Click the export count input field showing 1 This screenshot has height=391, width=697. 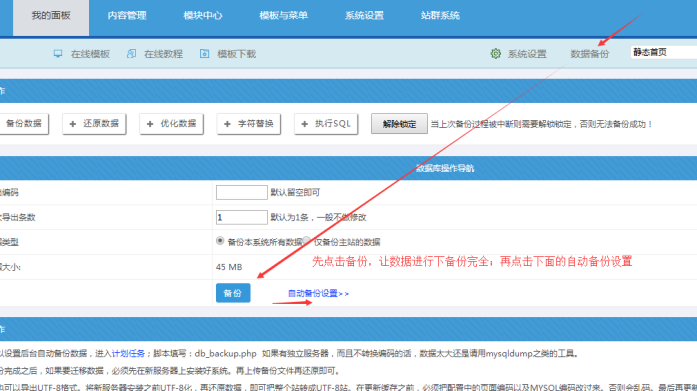pos(241,217)
